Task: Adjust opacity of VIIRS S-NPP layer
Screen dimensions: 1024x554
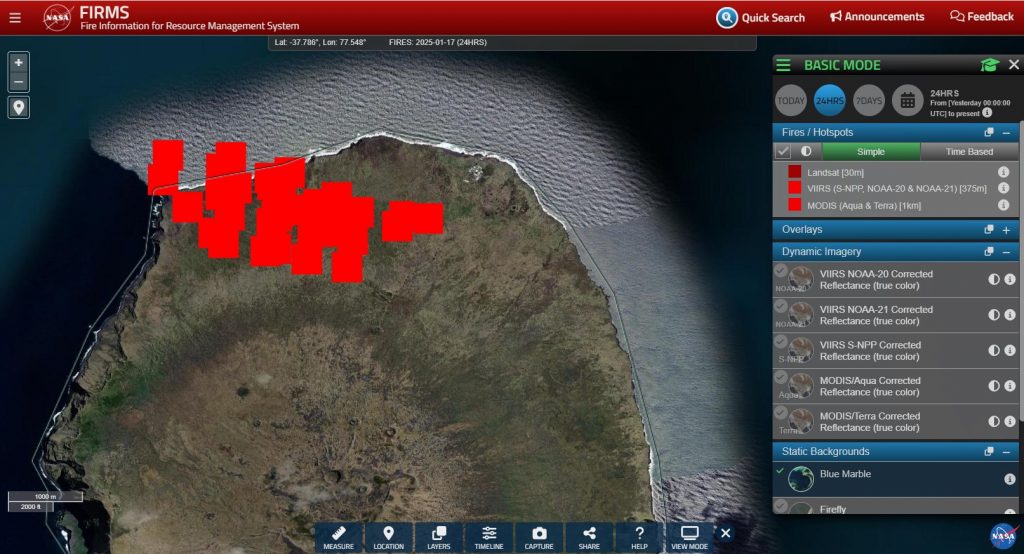Action: (x=994, y=350)
